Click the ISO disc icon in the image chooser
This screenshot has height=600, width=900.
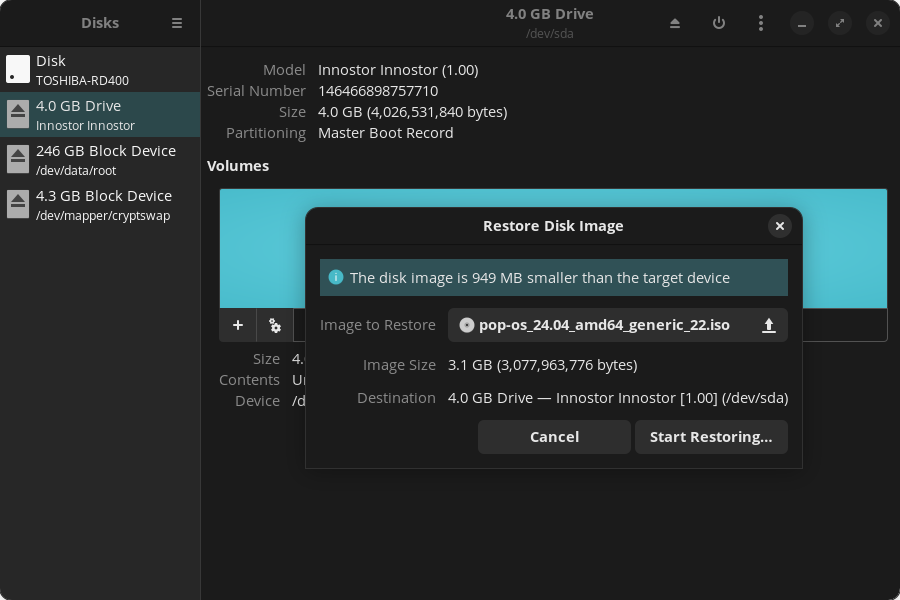466,324
